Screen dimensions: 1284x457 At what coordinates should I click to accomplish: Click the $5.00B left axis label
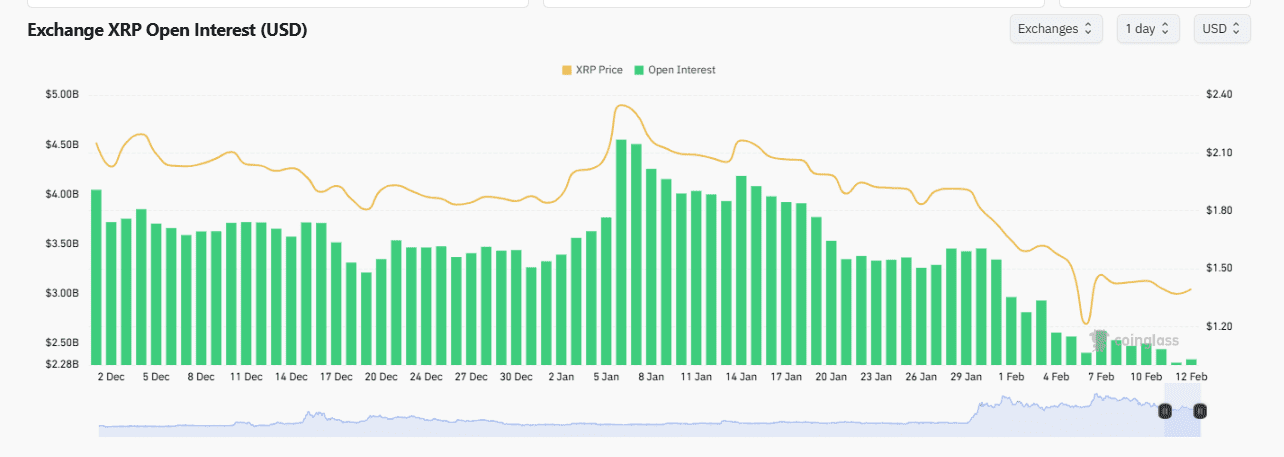tap(62, 95)
